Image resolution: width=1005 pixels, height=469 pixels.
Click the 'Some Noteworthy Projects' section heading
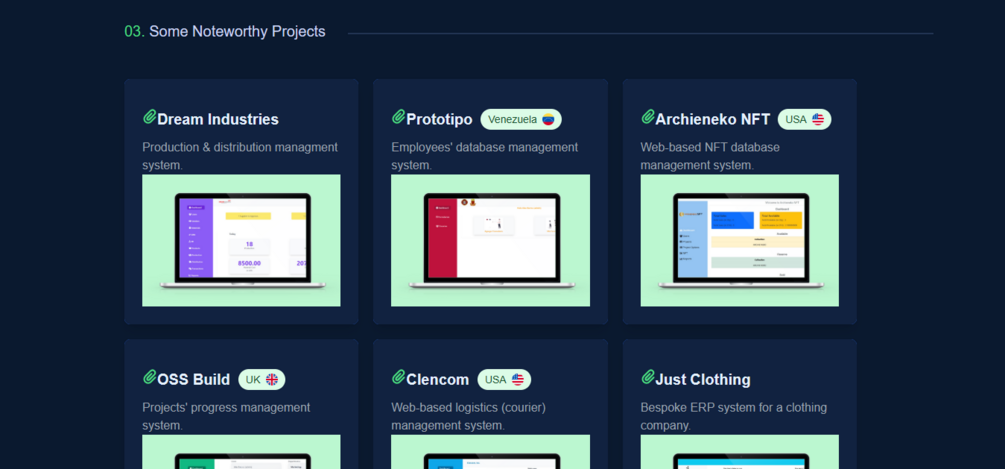pos(237,31)
